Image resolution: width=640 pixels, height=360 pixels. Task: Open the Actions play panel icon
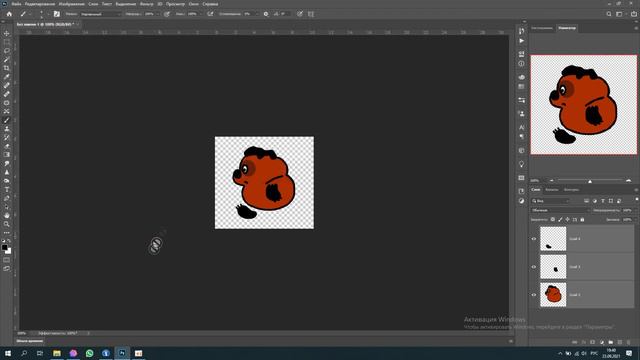click(x=521, y=41)
